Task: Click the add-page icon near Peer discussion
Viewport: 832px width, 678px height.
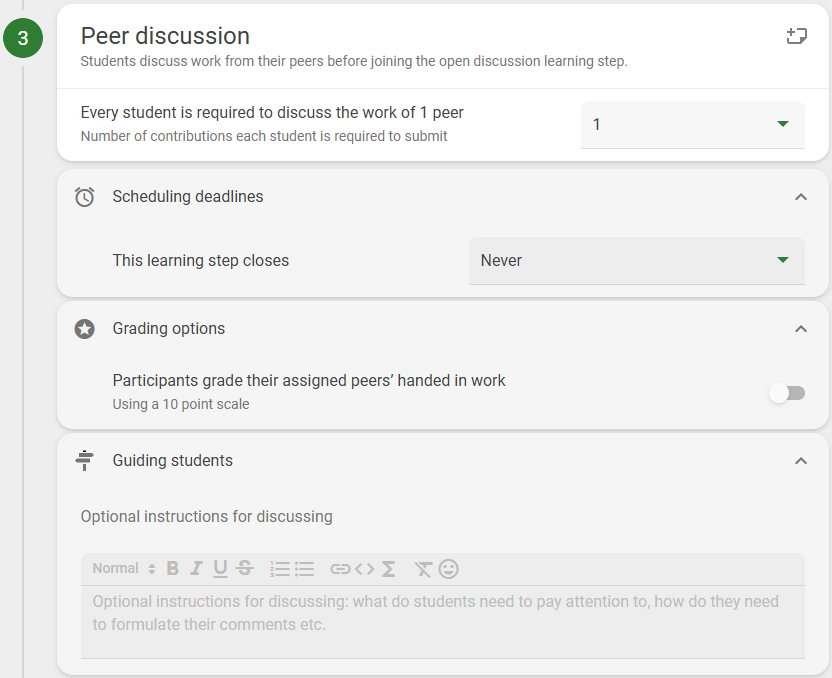Action: tap(797, 34)
